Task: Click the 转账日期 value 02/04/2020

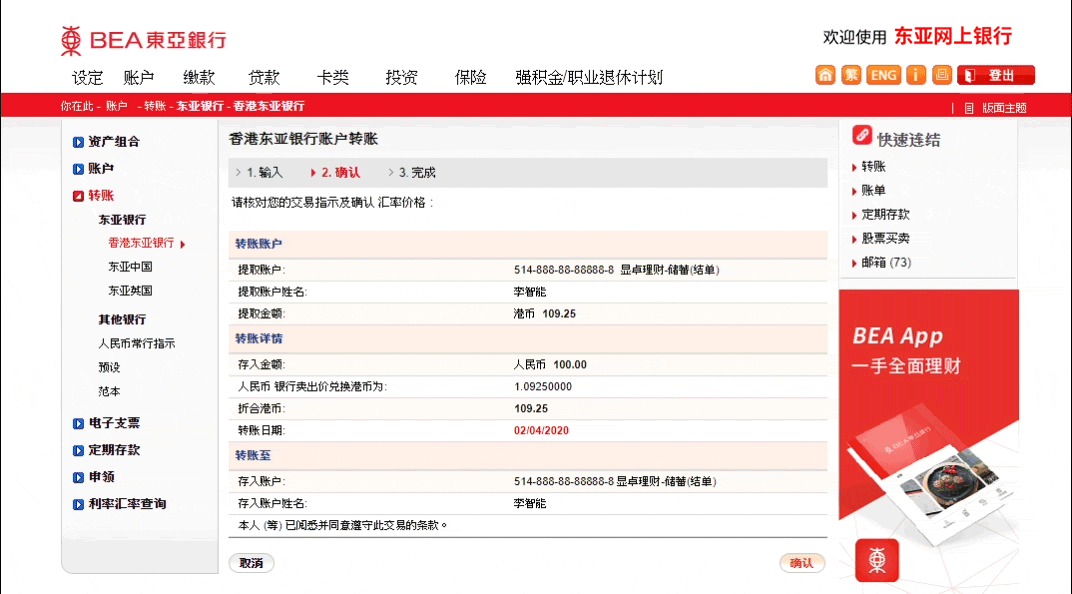Action: 541,431
